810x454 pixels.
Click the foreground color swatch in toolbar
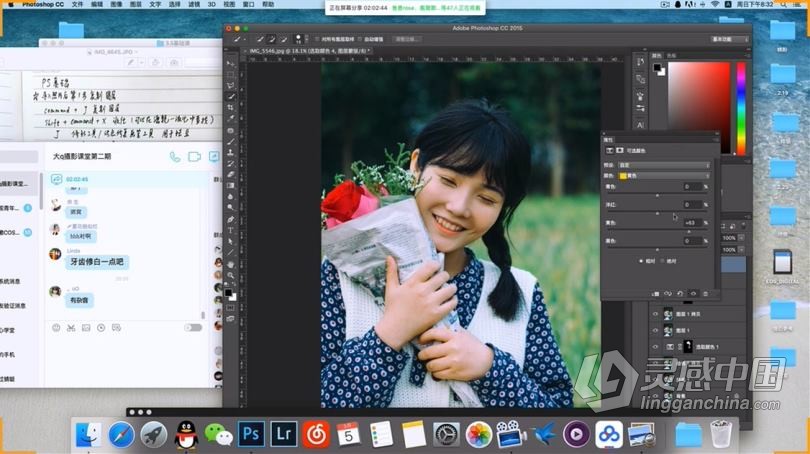click(228, 293)
